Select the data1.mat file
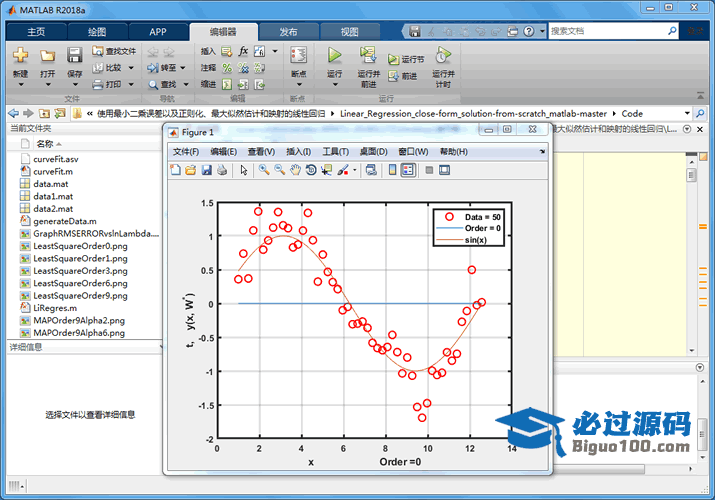The height and width of the screenshot is (500, 715). coord(53,196)
